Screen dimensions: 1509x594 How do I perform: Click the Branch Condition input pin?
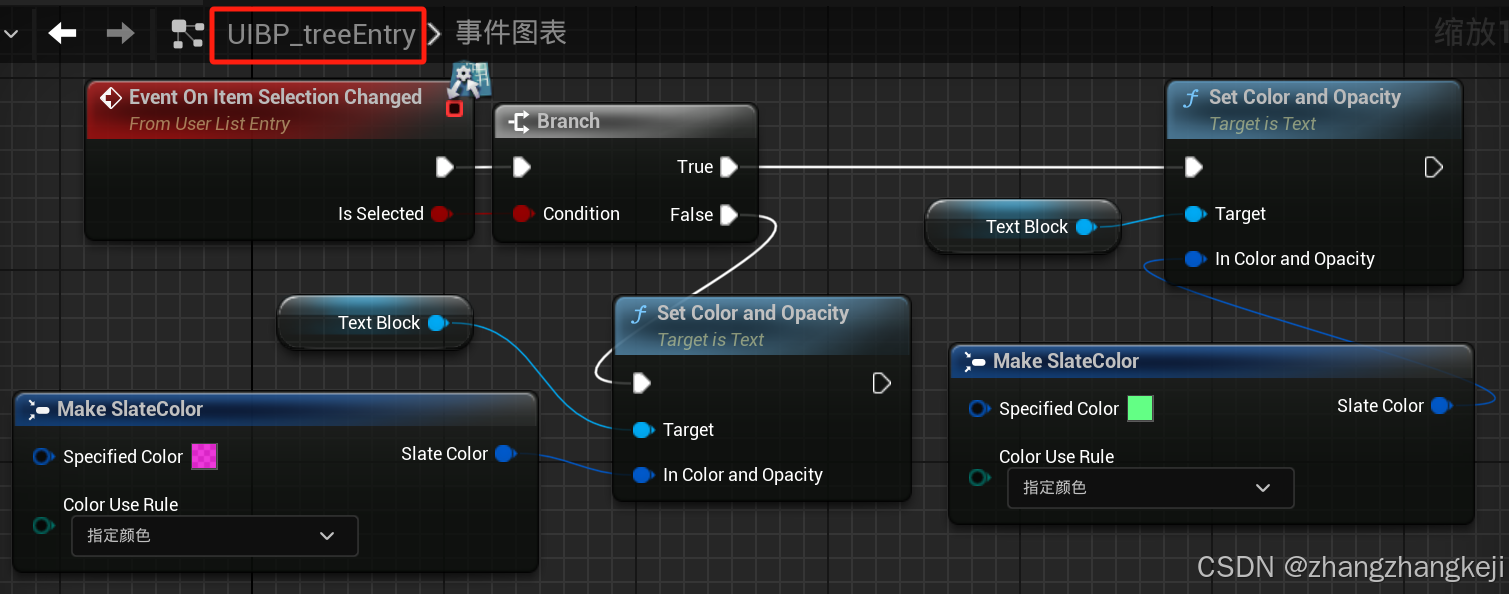[x=522, y=213]
